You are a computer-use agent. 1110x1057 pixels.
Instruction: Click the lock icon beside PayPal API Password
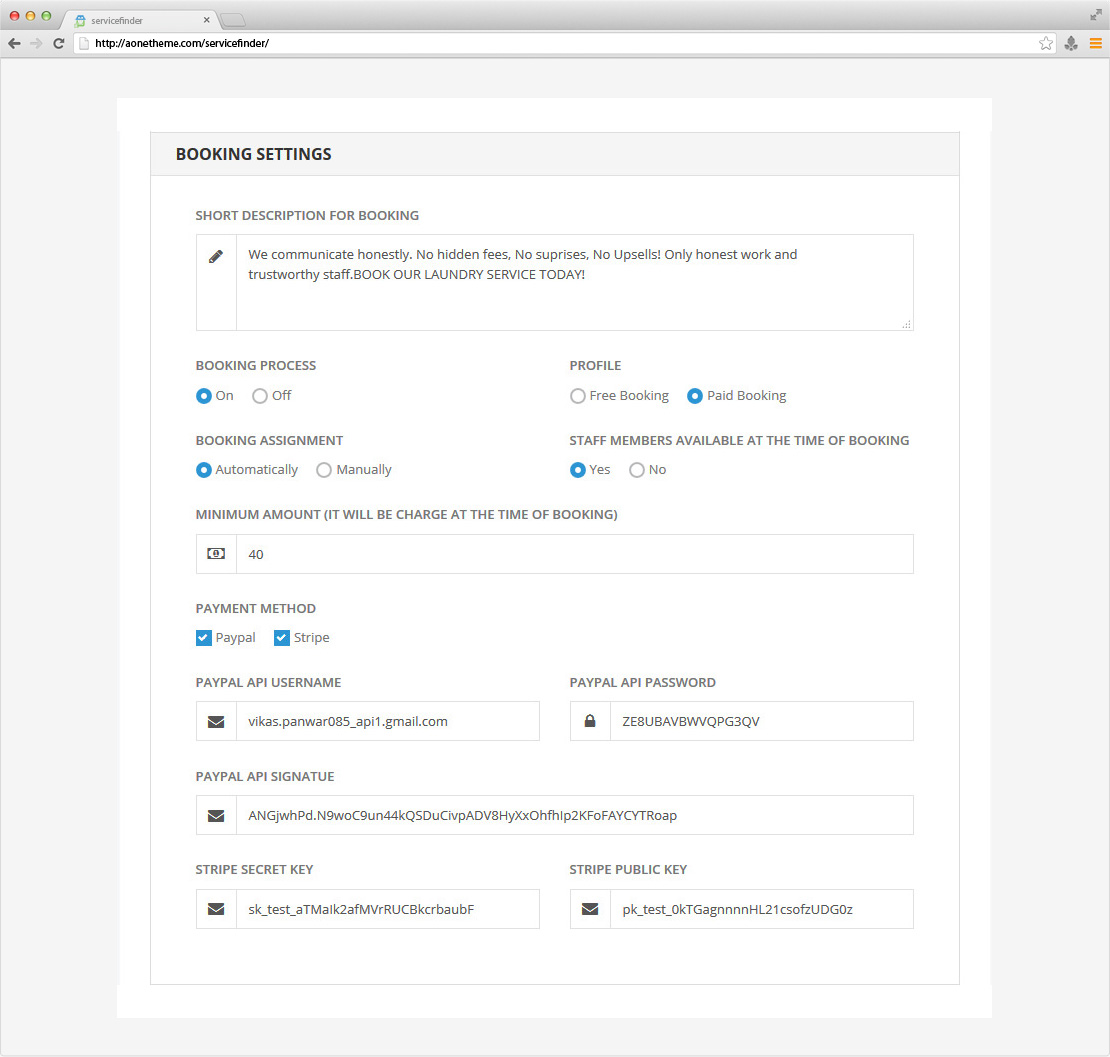point(590,721)
